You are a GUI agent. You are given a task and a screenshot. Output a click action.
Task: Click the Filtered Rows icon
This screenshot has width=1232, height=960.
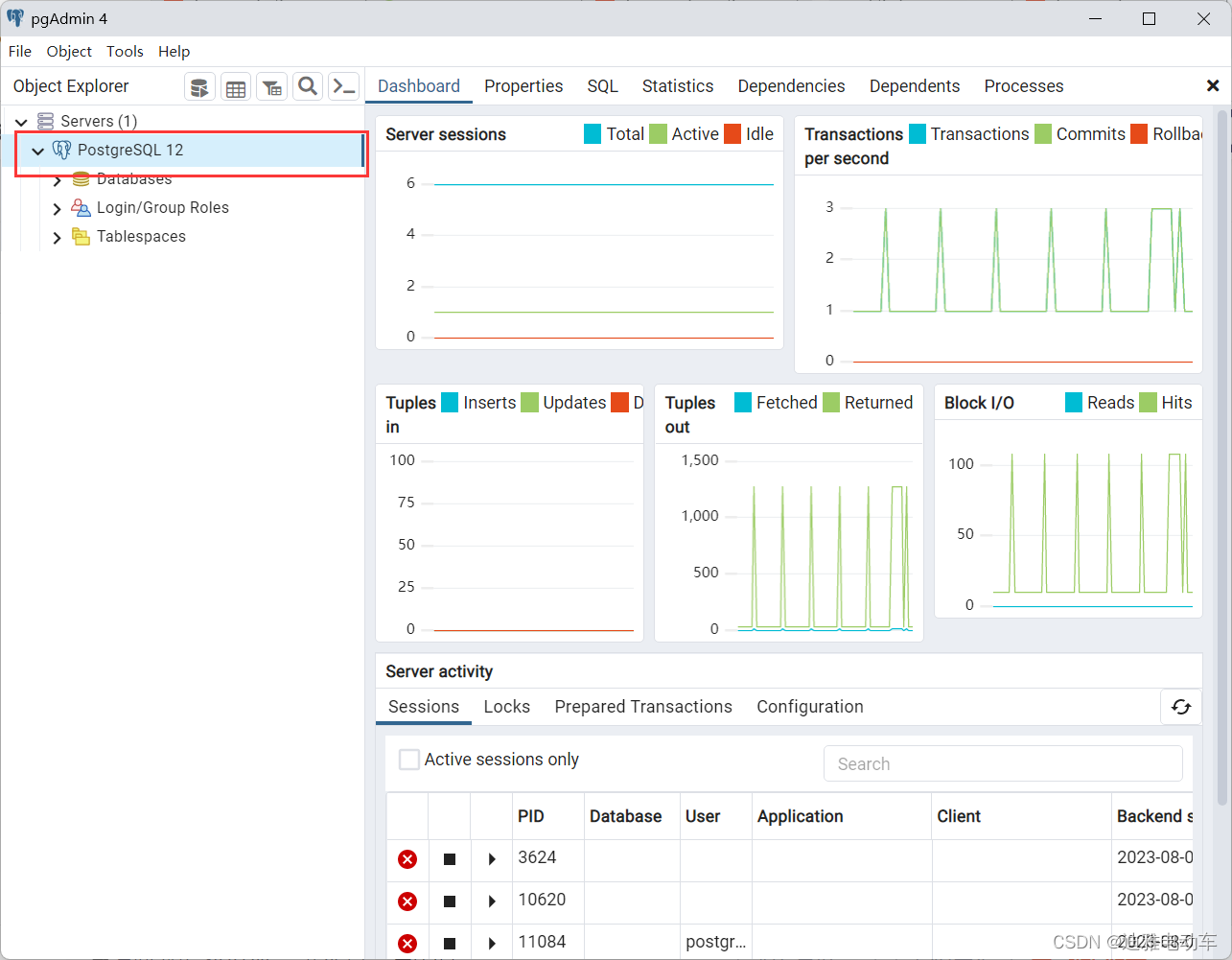272,87
